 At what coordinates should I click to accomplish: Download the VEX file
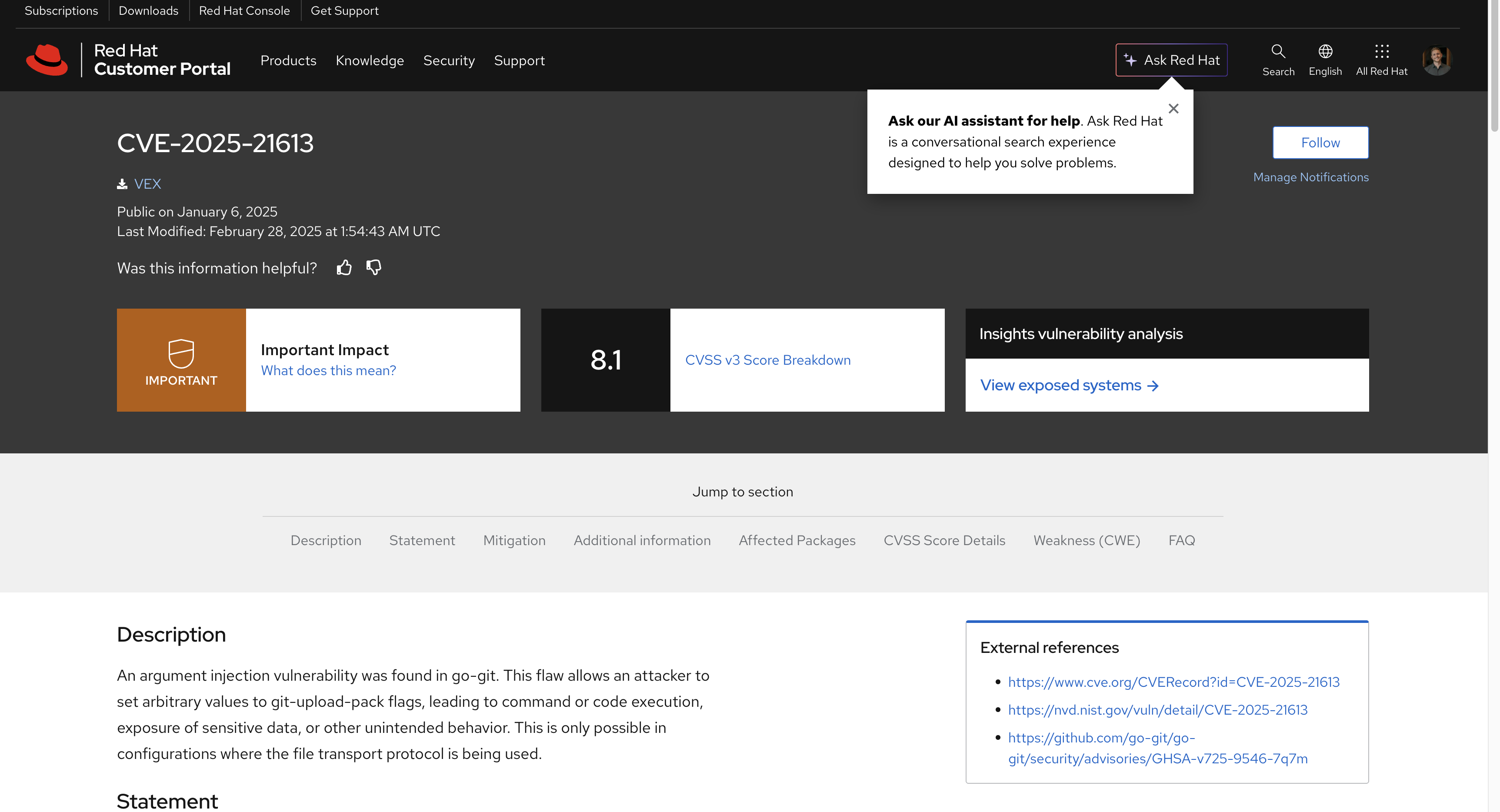[139, 184]
